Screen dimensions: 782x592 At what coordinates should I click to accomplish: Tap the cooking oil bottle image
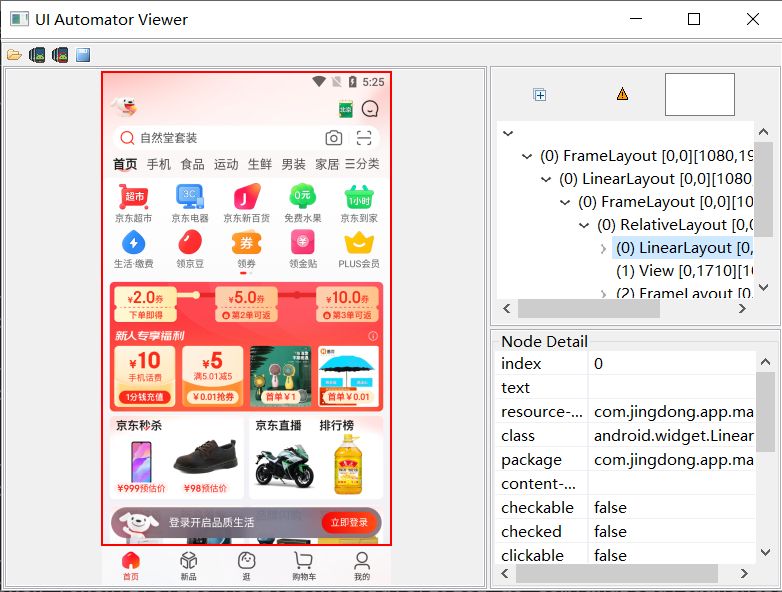pos(348,464)
